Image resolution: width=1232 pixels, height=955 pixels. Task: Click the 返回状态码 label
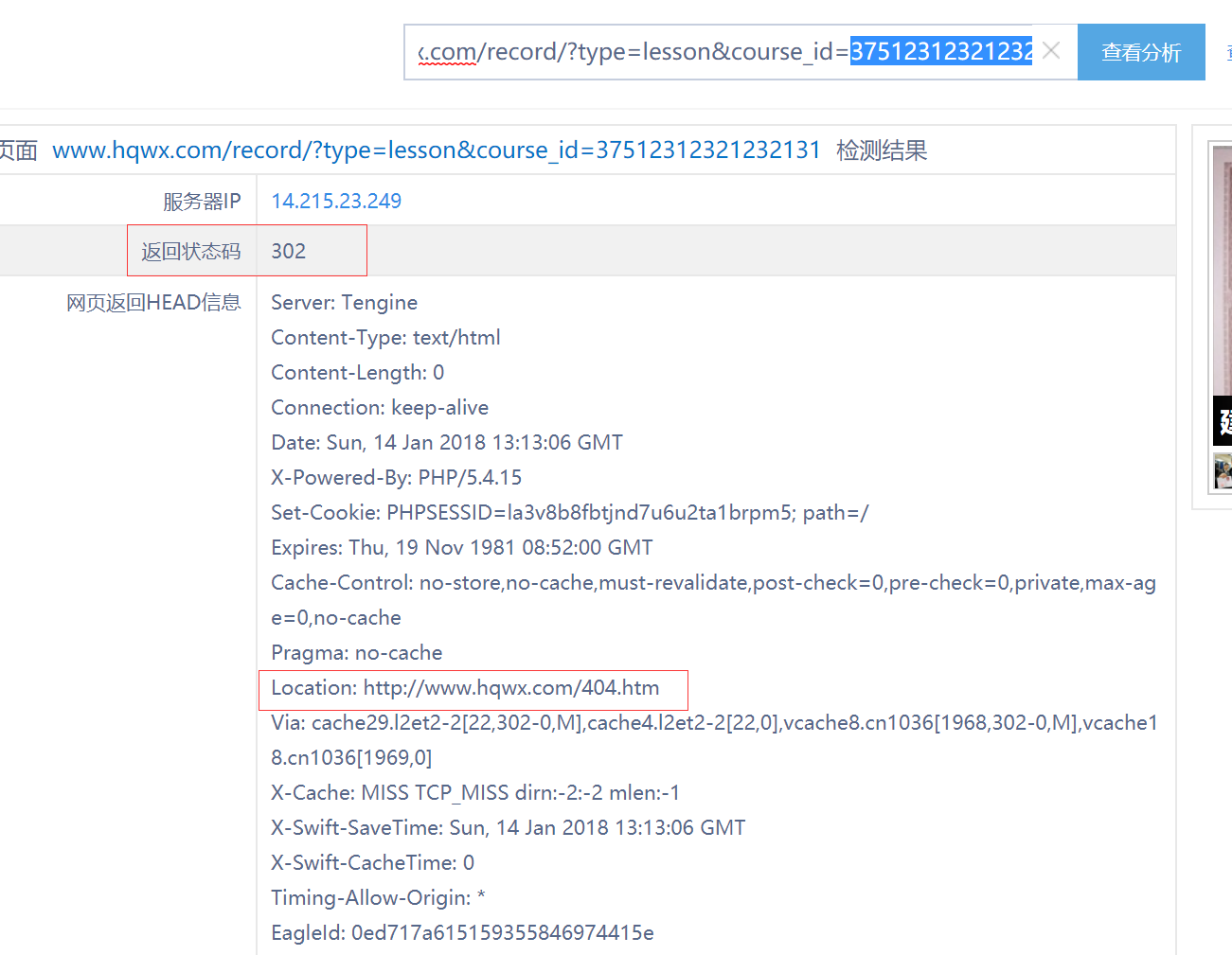(191, 251)
